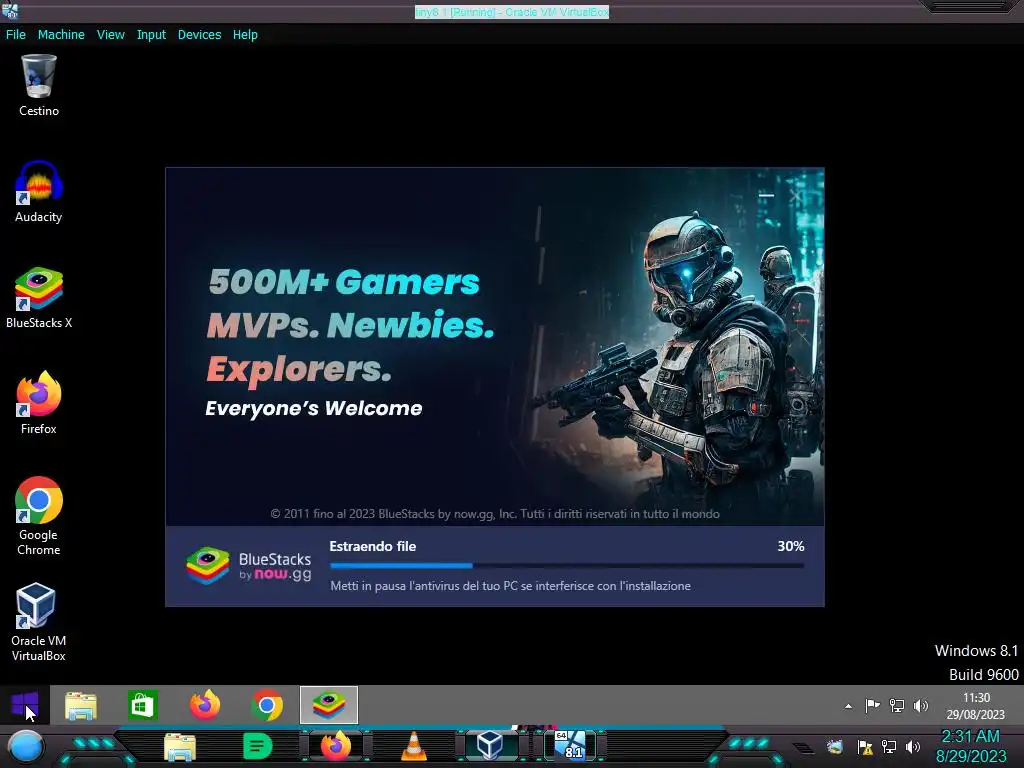Open Firefox in the host taskbar
1024x768 pixels.
(336, 746)
